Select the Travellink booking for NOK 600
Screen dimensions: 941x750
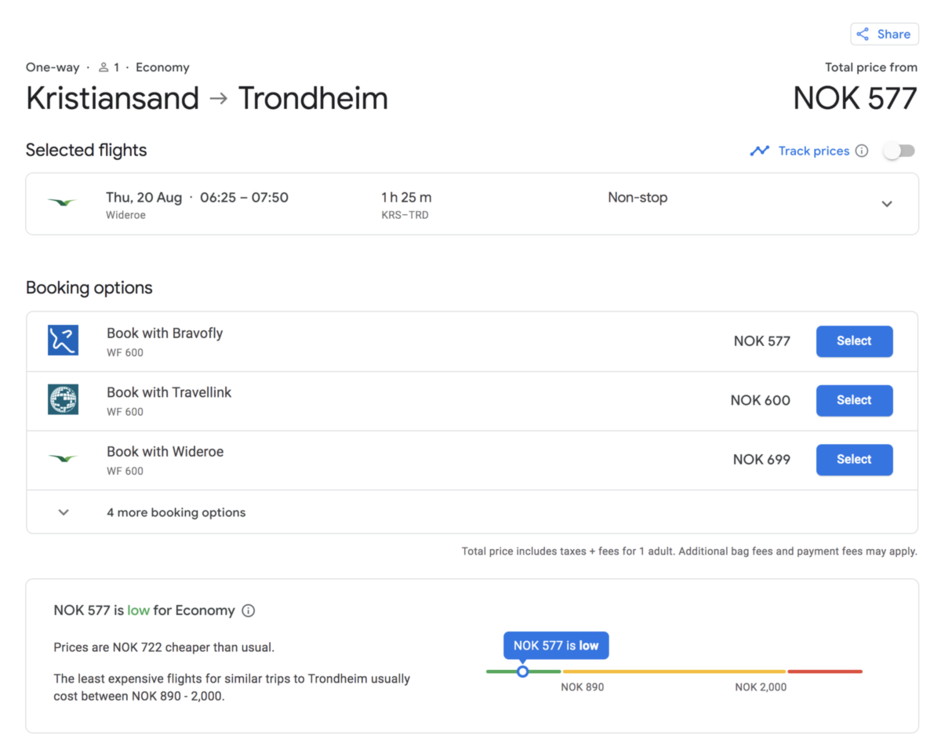(854, 400)
